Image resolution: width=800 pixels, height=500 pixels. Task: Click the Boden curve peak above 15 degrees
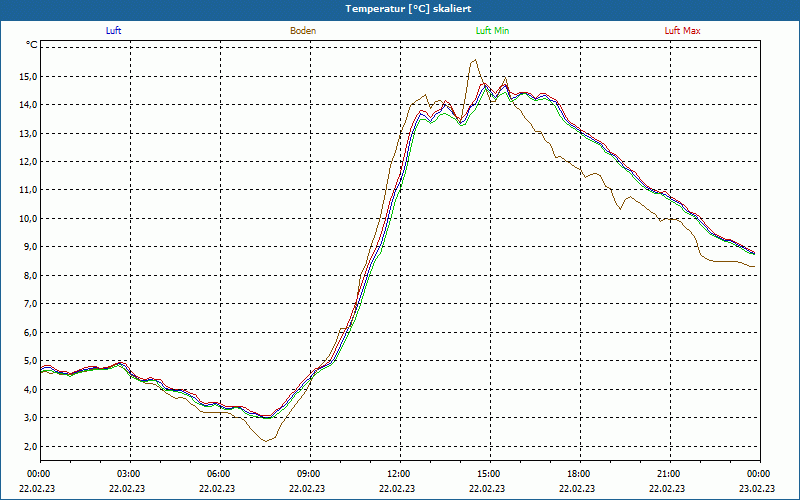tap(475, 60)
